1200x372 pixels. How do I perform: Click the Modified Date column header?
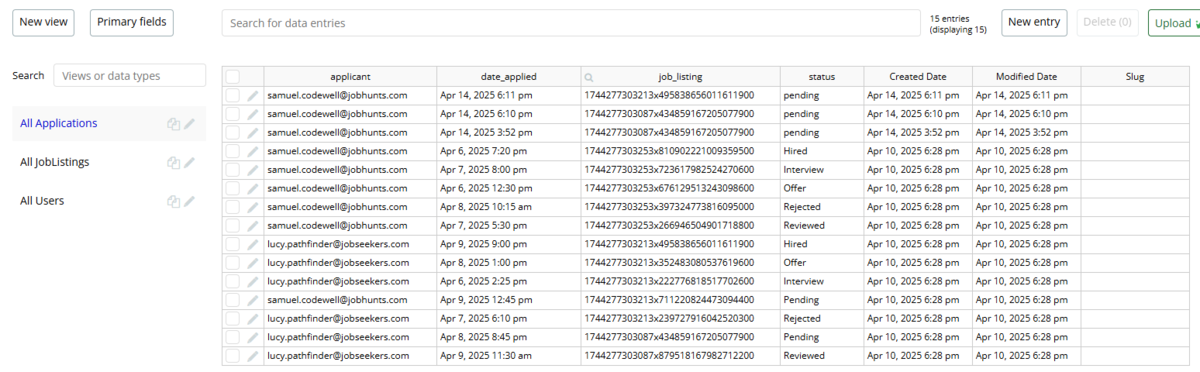pos(1026,77)
